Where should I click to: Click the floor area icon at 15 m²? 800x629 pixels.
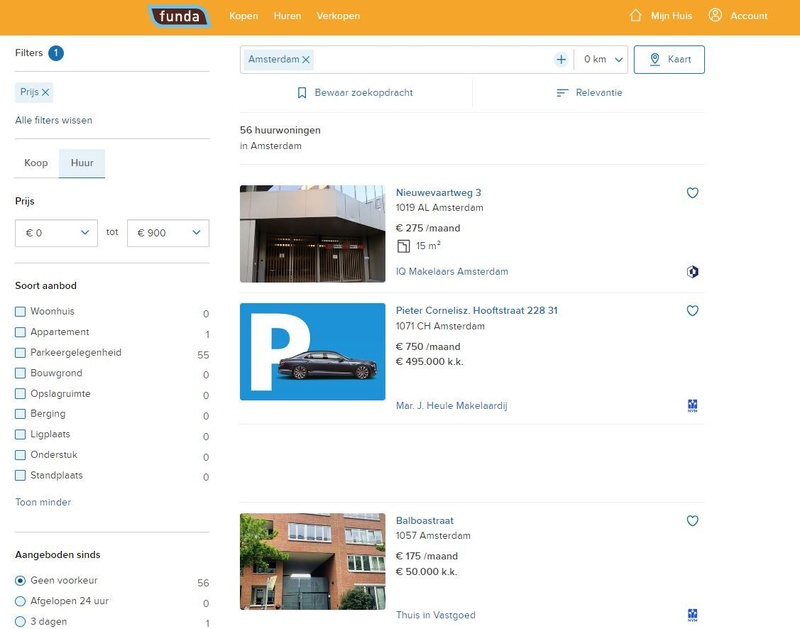click(403, 246)
